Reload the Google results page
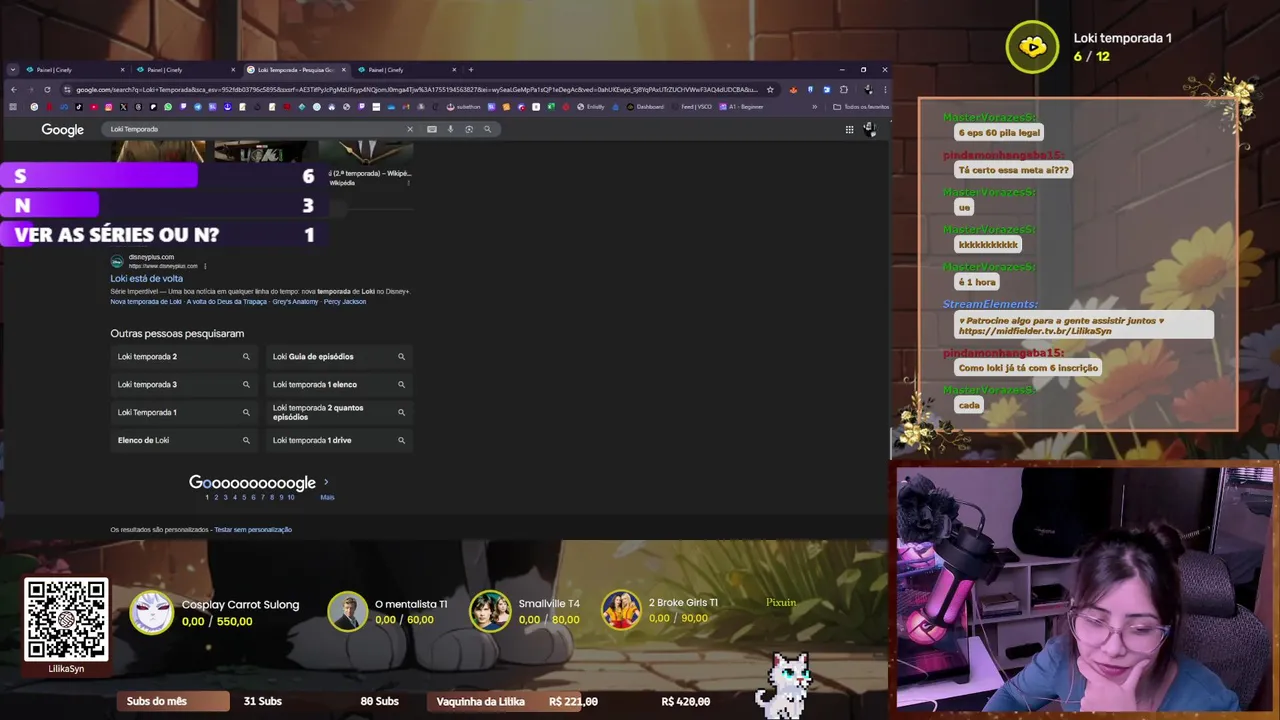This screenshot has height=720, width=1280. 47,90
